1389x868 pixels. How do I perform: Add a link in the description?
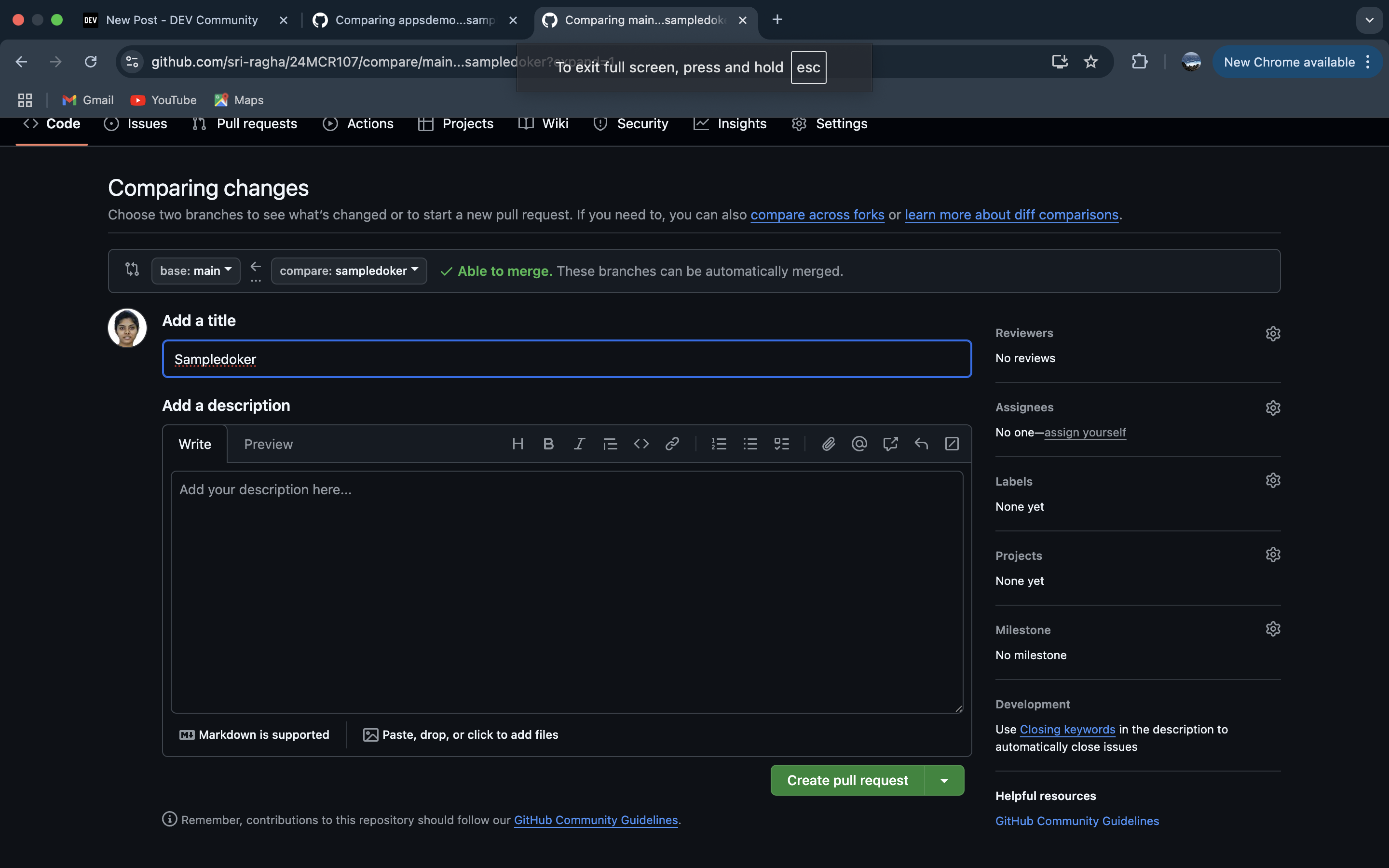[672, 444]
